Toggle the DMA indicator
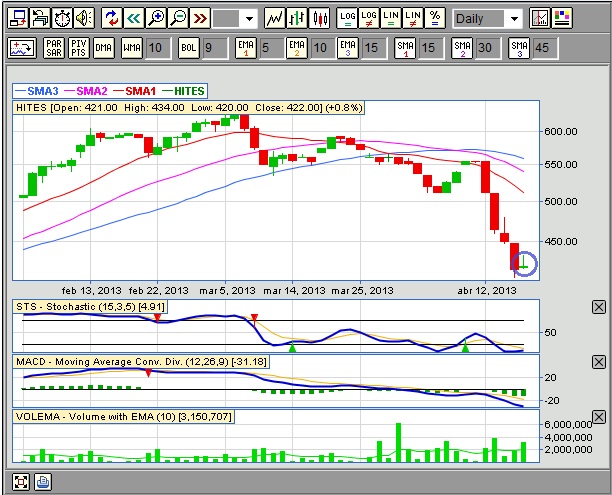612x495 pixels. click(103, 48)
